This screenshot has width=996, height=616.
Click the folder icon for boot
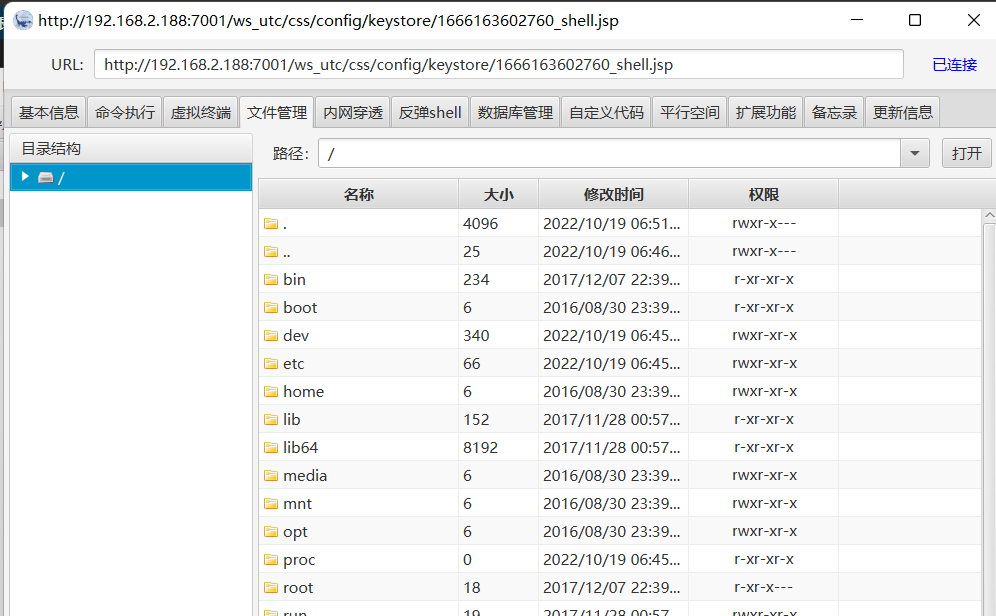[x=271, y=307]
